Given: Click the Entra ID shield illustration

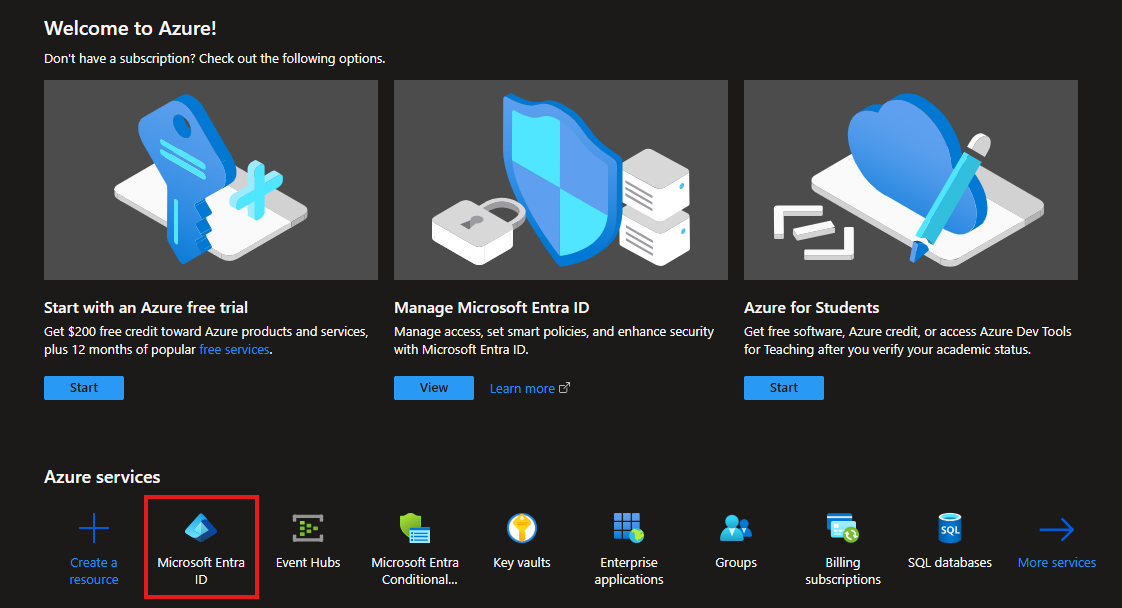Looking at the screenshot, I should click(x=561, y=180).
